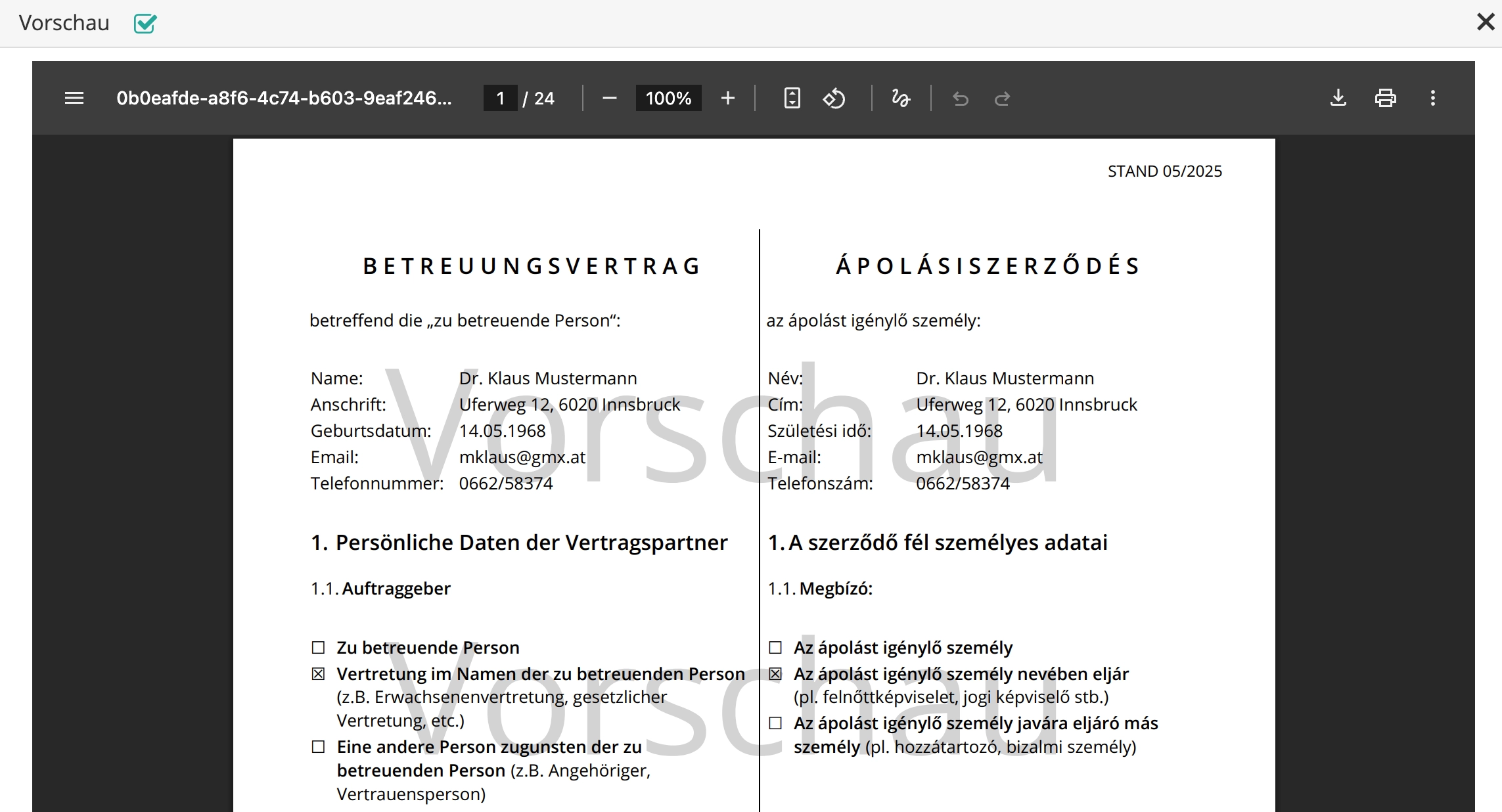The height and width of the screenshot is (812, 1502).
Task: Click the '1.1. Megbízó:' subheading
Action: [820, 589]
